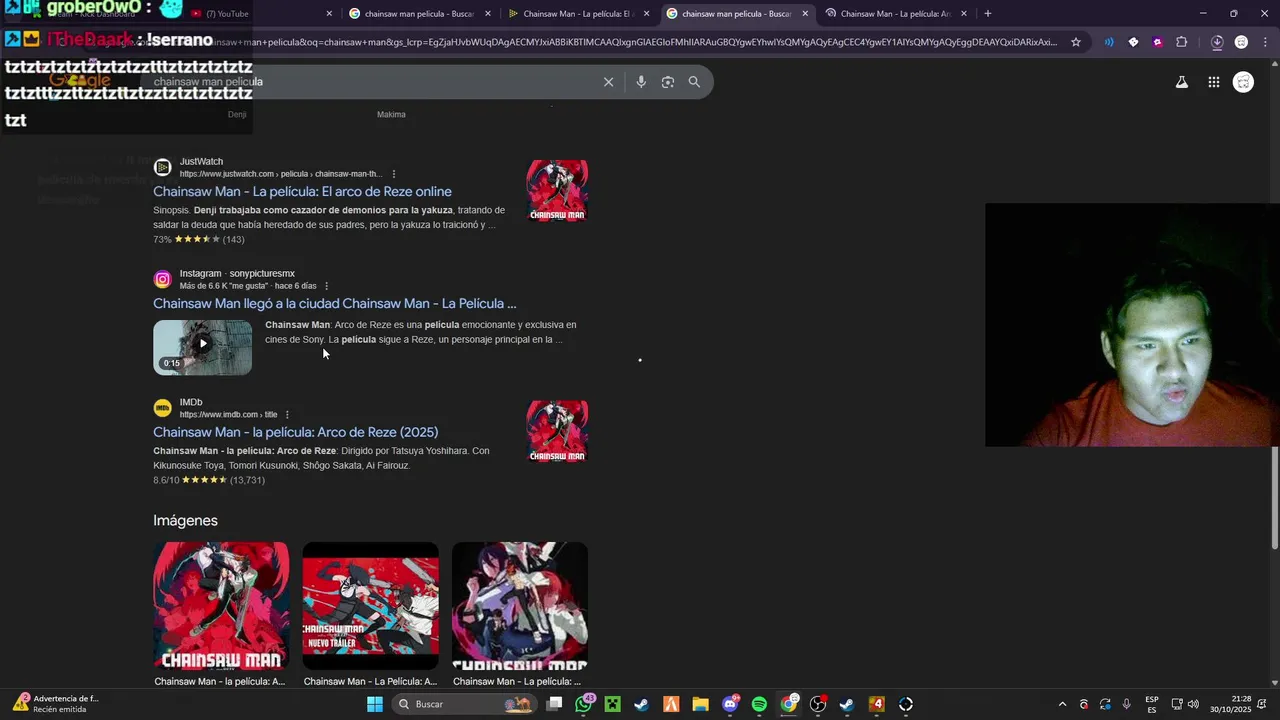Click the Makima cast label

391,114
